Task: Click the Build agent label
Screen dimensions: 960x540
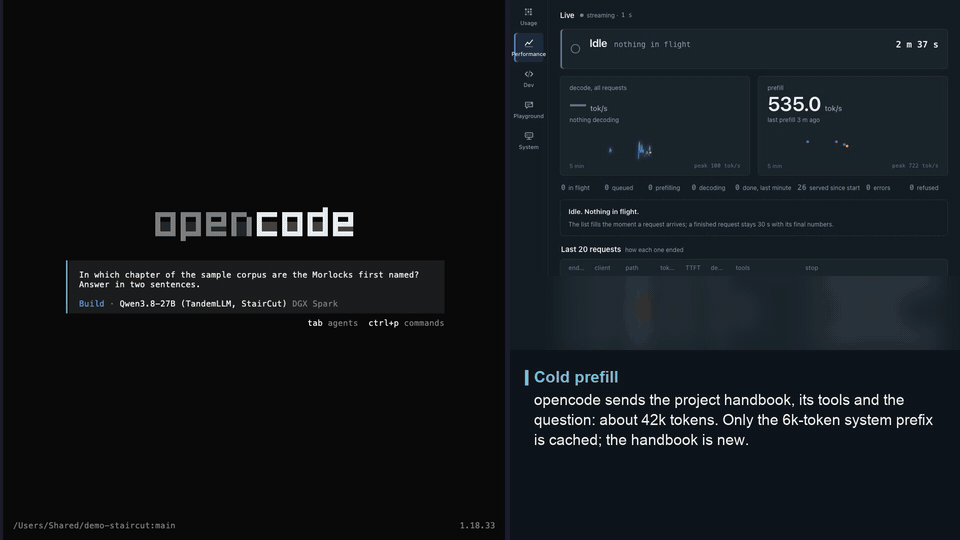Action: coord(91,304)
